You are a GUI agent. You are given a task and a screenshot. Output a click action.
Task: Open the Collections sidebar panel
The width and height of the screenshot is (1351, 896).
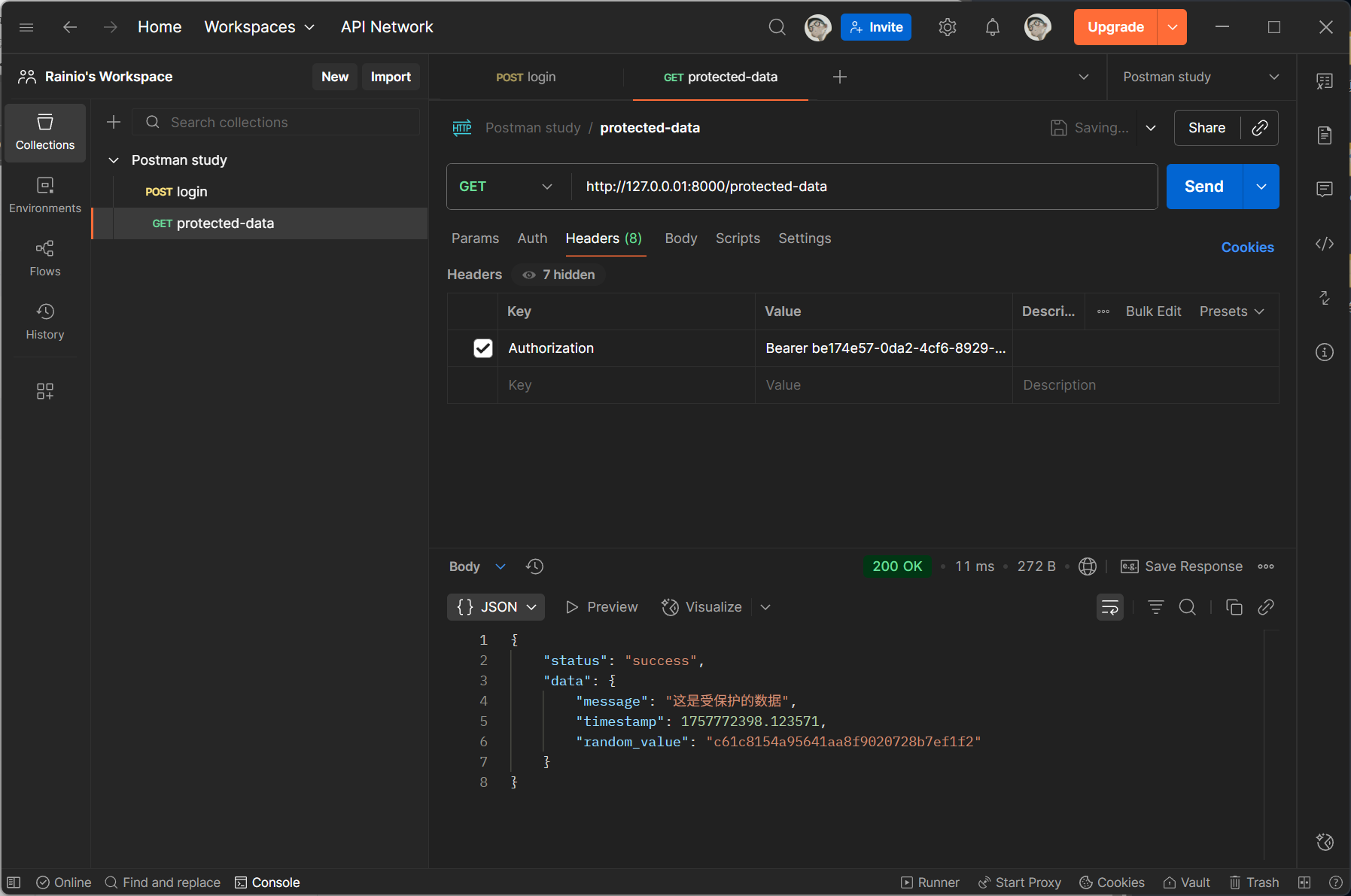pos(45,132)
